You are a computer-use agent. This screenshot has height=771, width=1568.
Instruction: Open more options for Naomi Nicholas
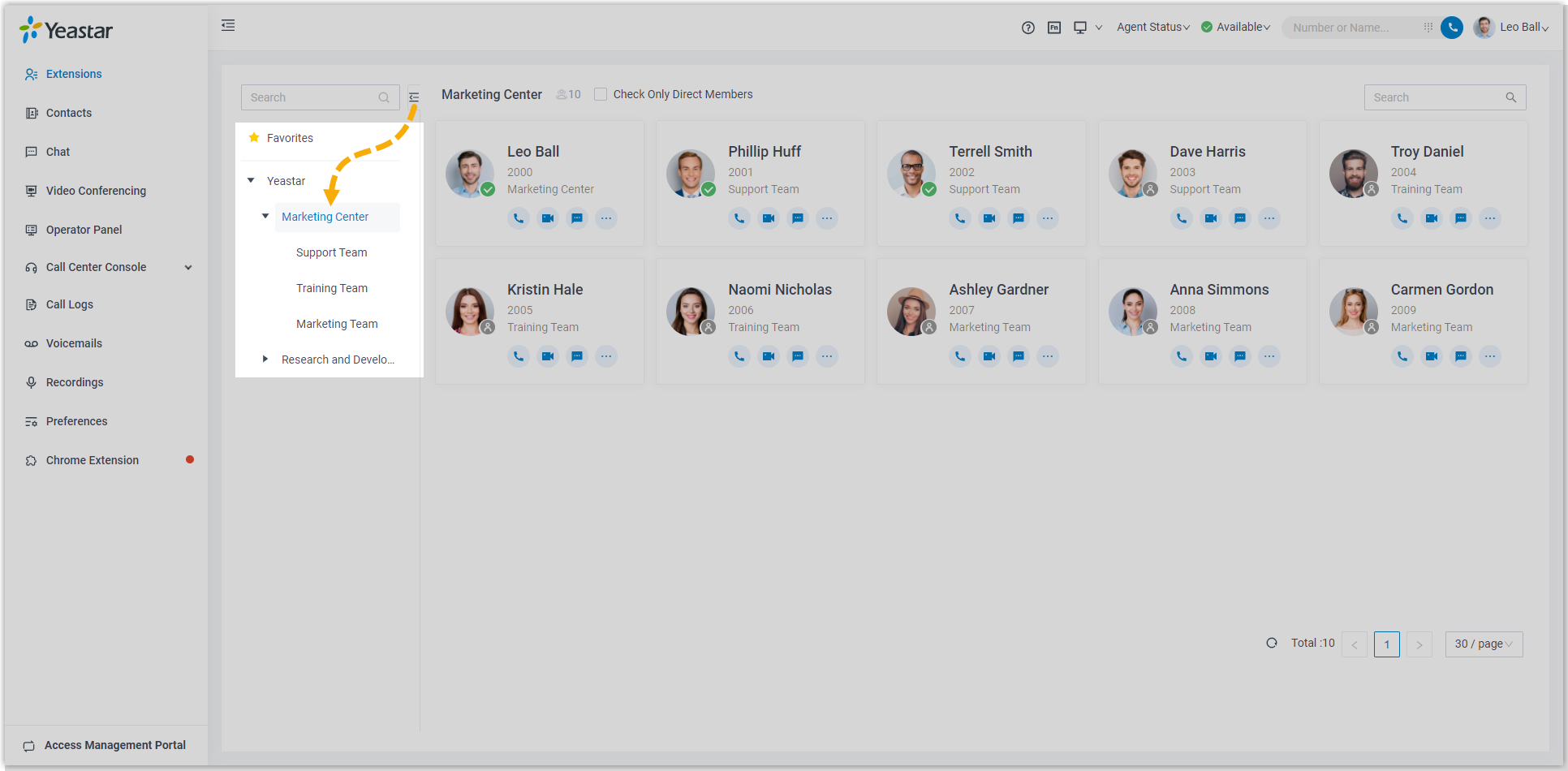click(827, 356)
